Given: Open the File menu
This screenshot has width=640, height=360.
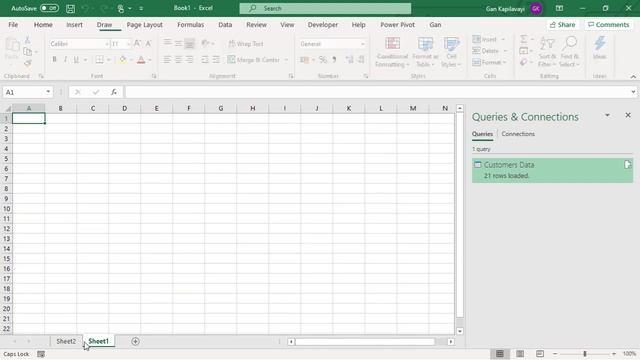Looking at the screenshot, I should pos(13,24).
